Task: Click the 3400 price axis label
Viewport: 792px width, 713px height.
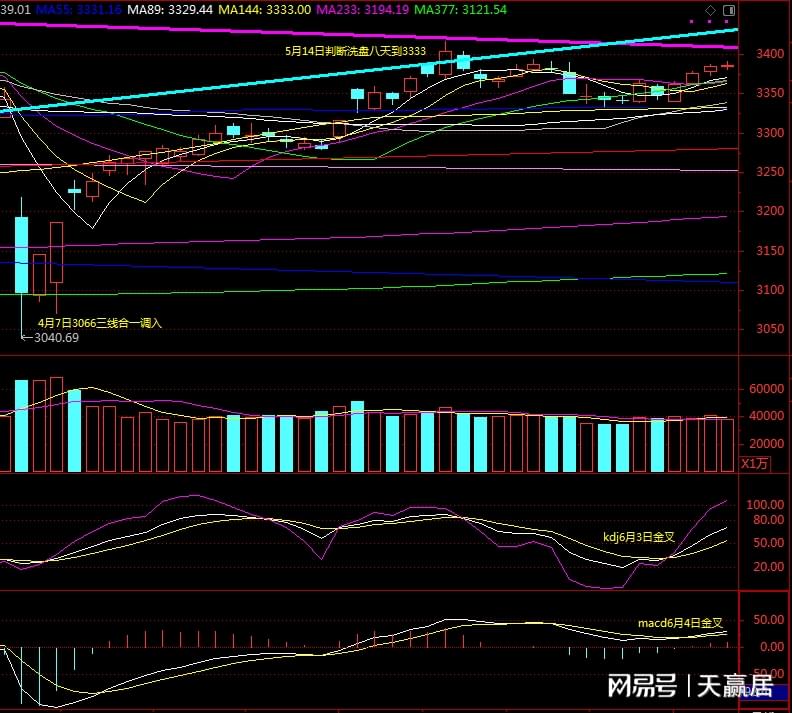Action: [769, 54]
